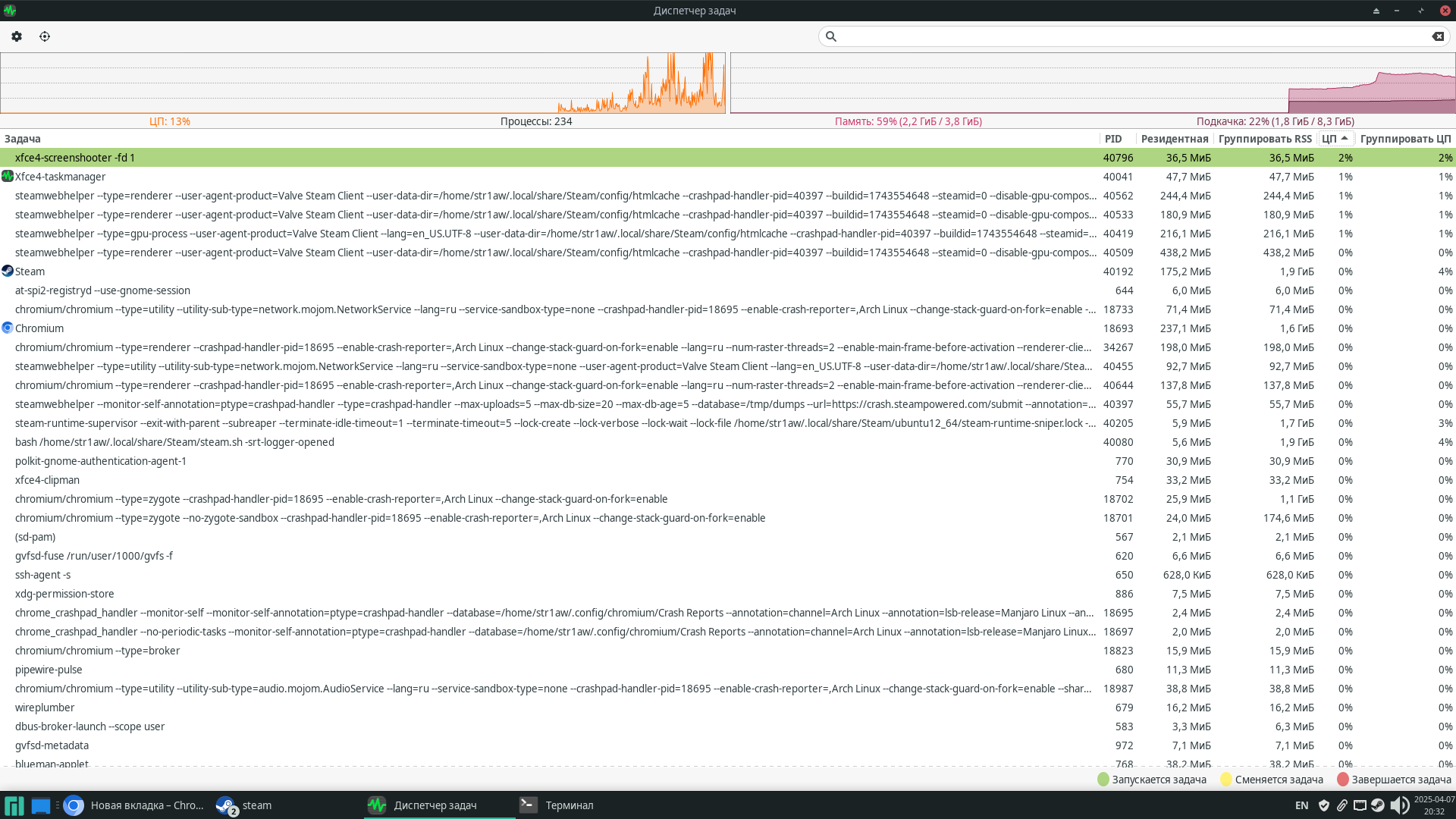
Task: Click the Группировать RSS column header
Action: [x=1264, y=139]
